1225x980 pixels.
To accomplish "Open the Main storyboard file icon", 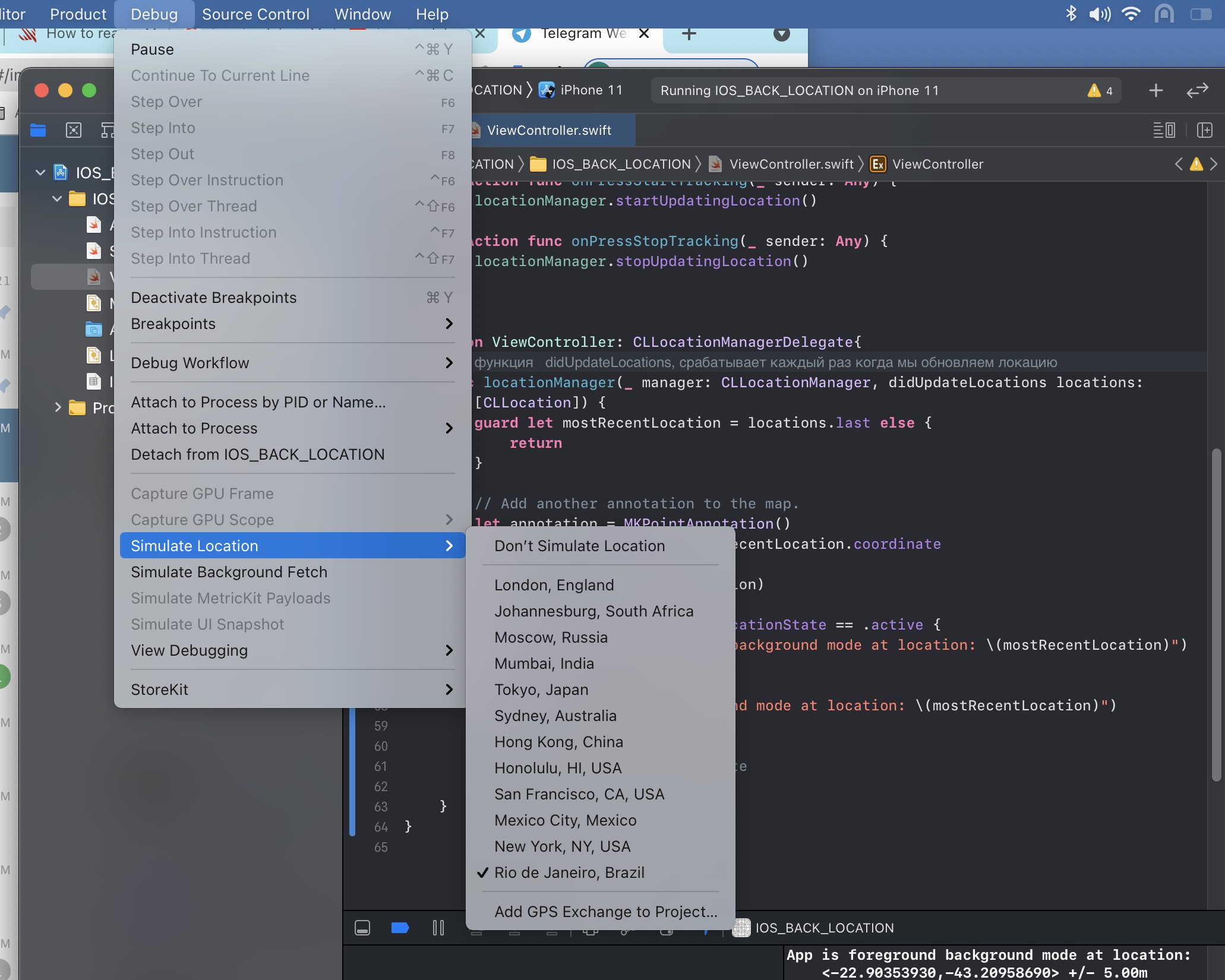I will point(94,303).
